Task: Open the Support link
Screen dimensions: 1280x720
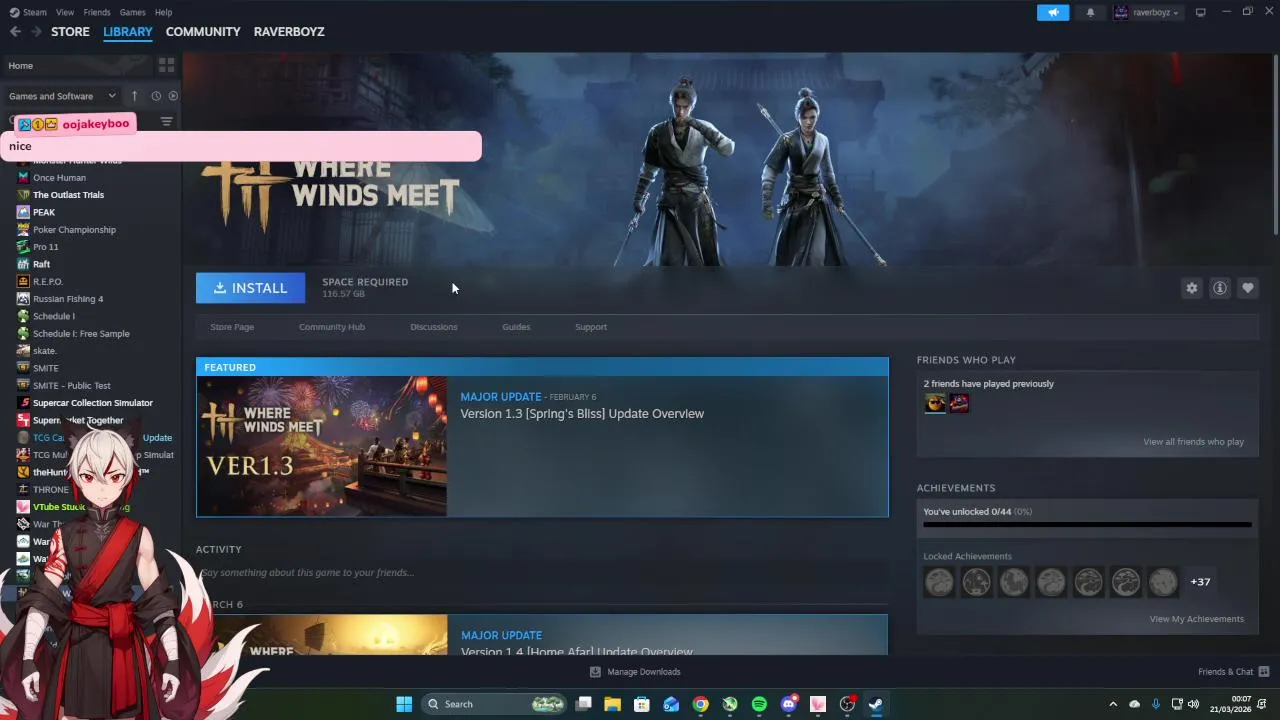Action: (x=591, y=327)
